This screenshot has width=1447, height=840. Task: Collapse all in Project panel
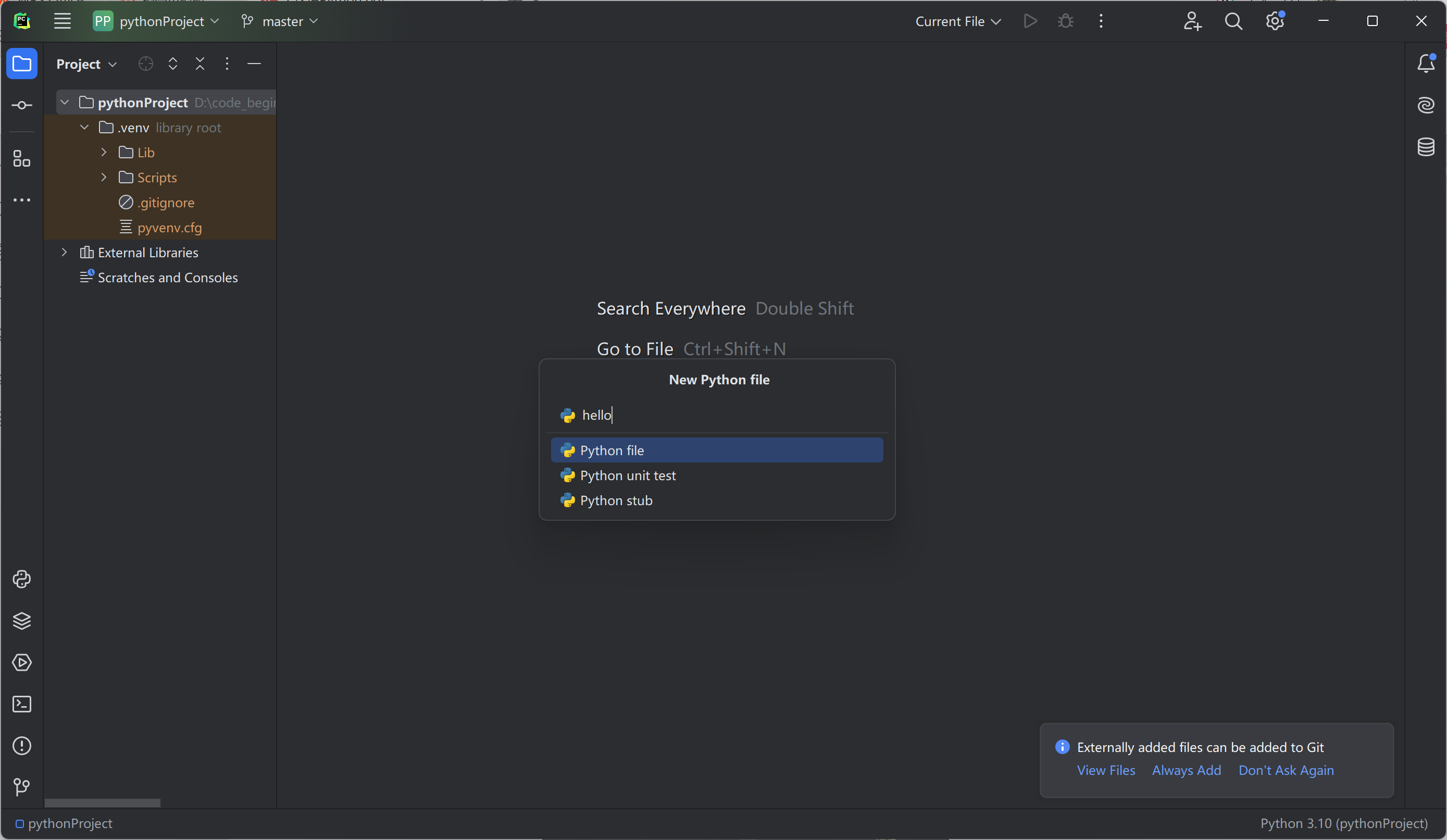point(200,64)
